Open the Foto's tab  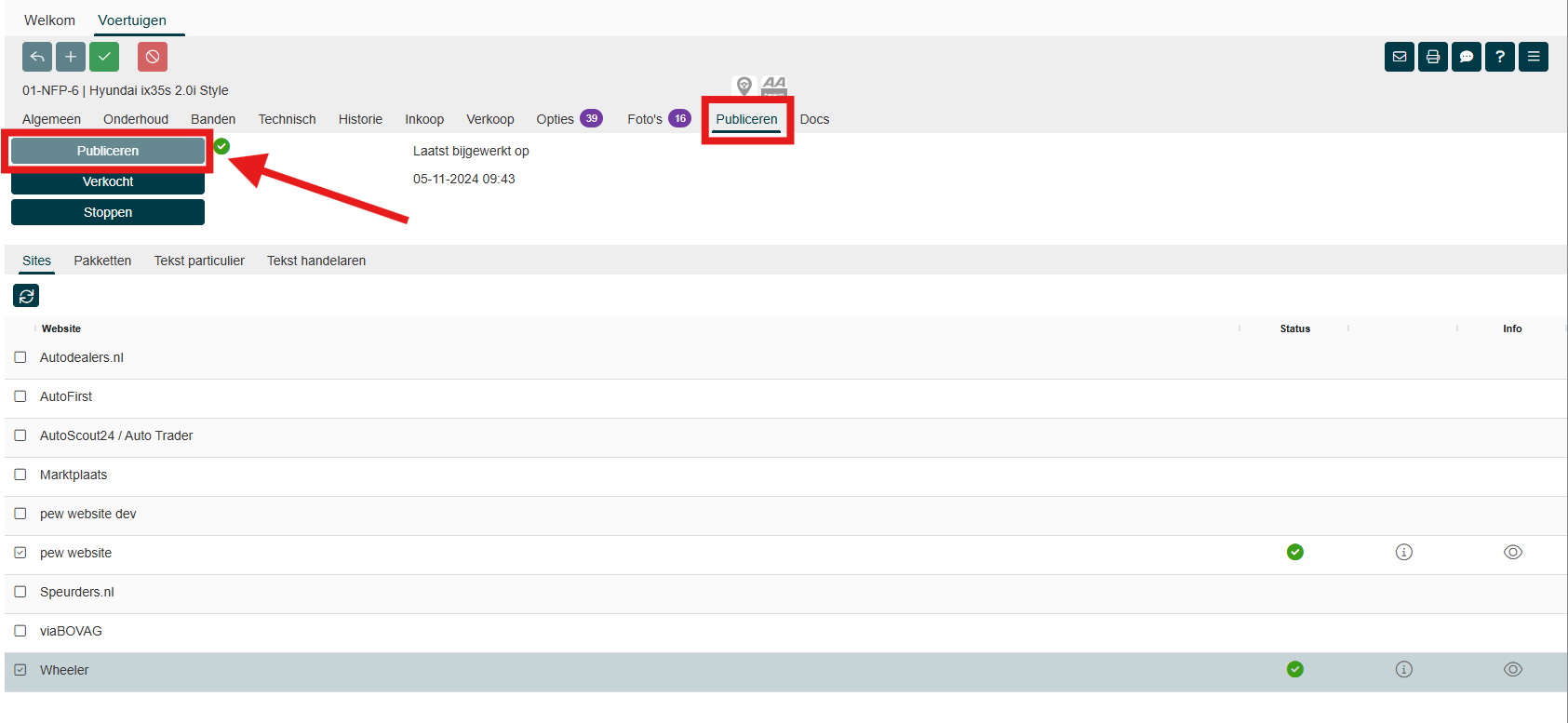point(645,119)
